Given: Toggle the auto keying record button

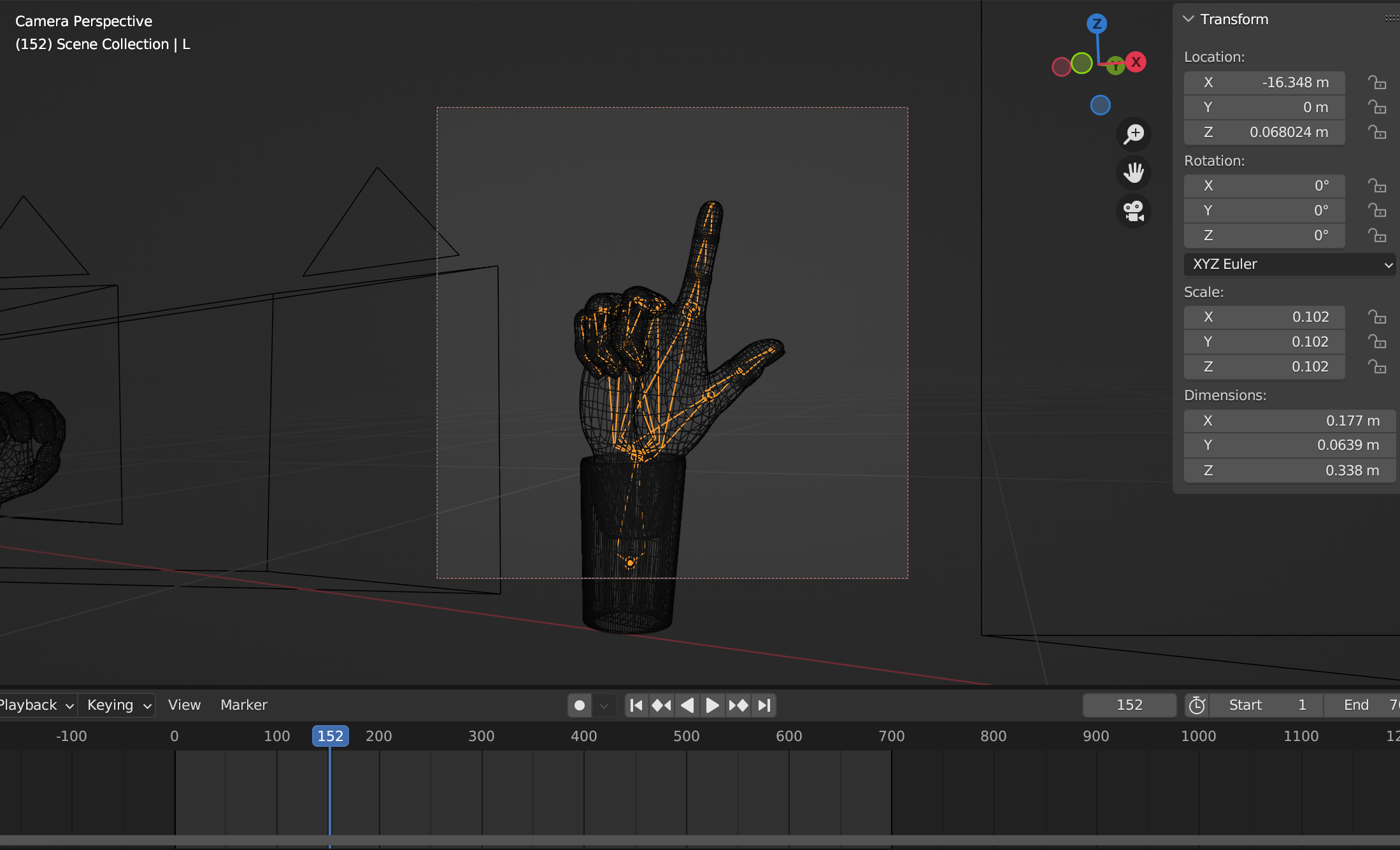Looking at the screenshot, I should tap(580, 705).
